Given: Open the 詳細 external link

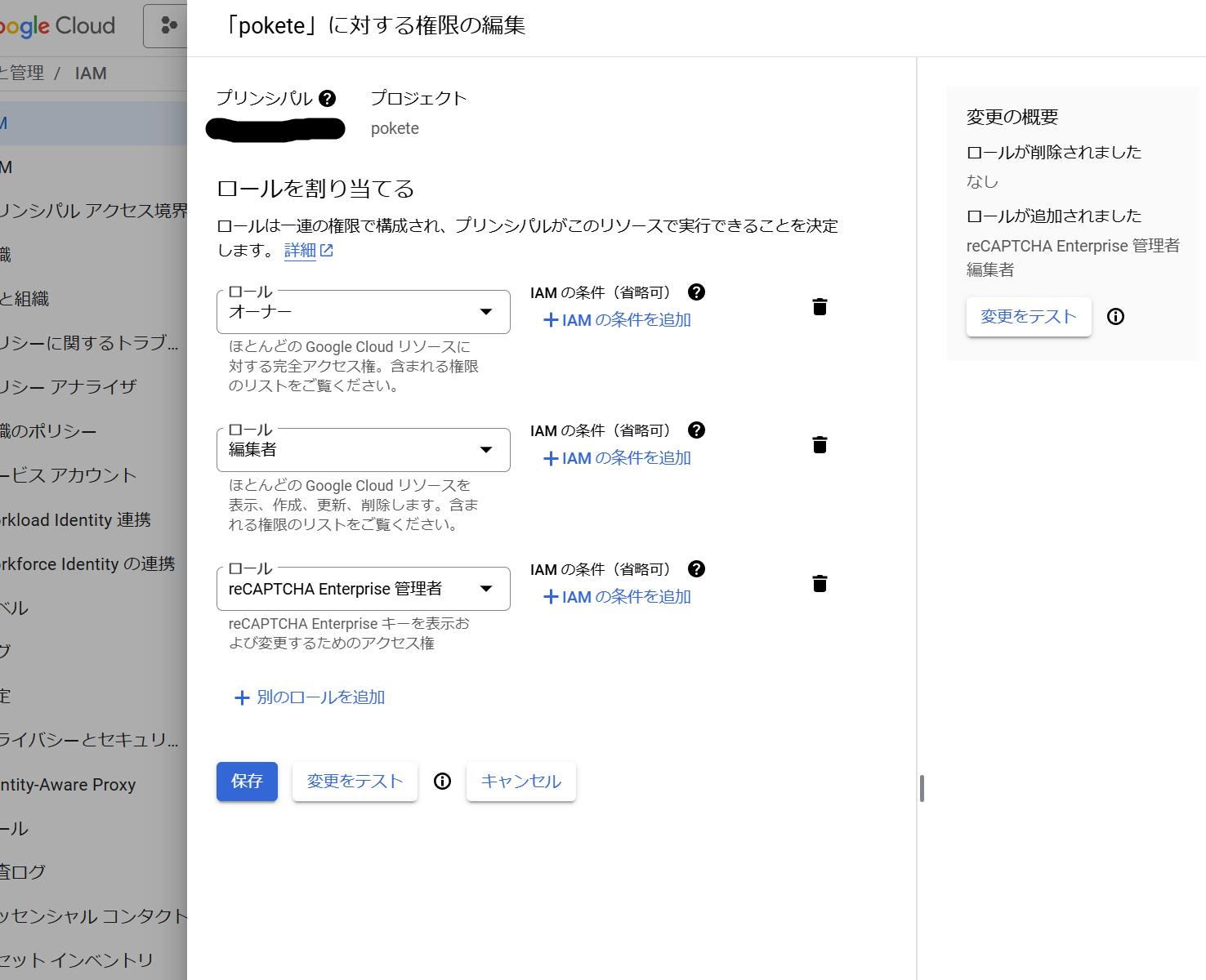Looking at the screenshot, I should [x=309, y=251].
